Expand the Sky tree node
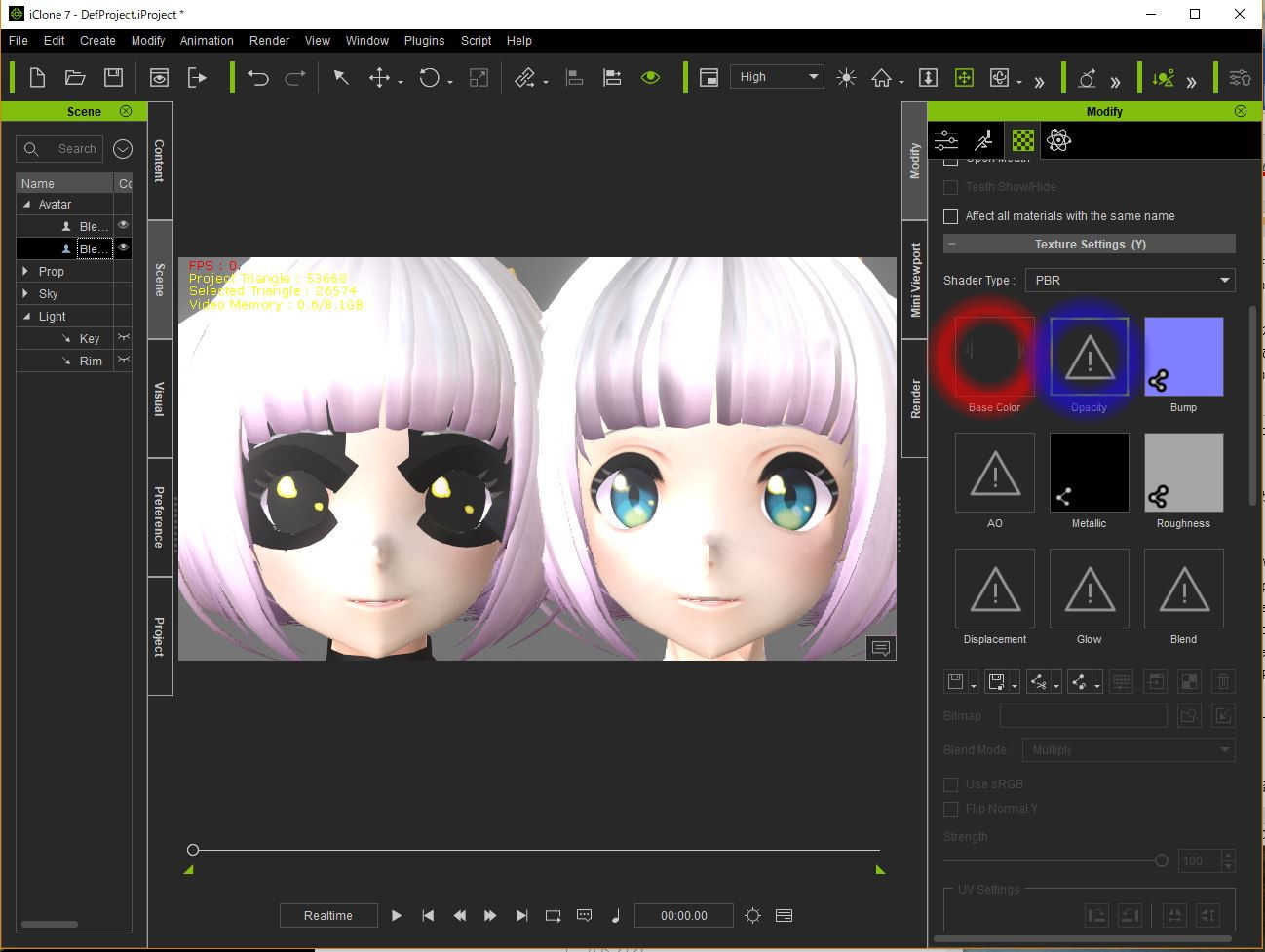This screenshot has height=952, width=1265. coord(26,293)
